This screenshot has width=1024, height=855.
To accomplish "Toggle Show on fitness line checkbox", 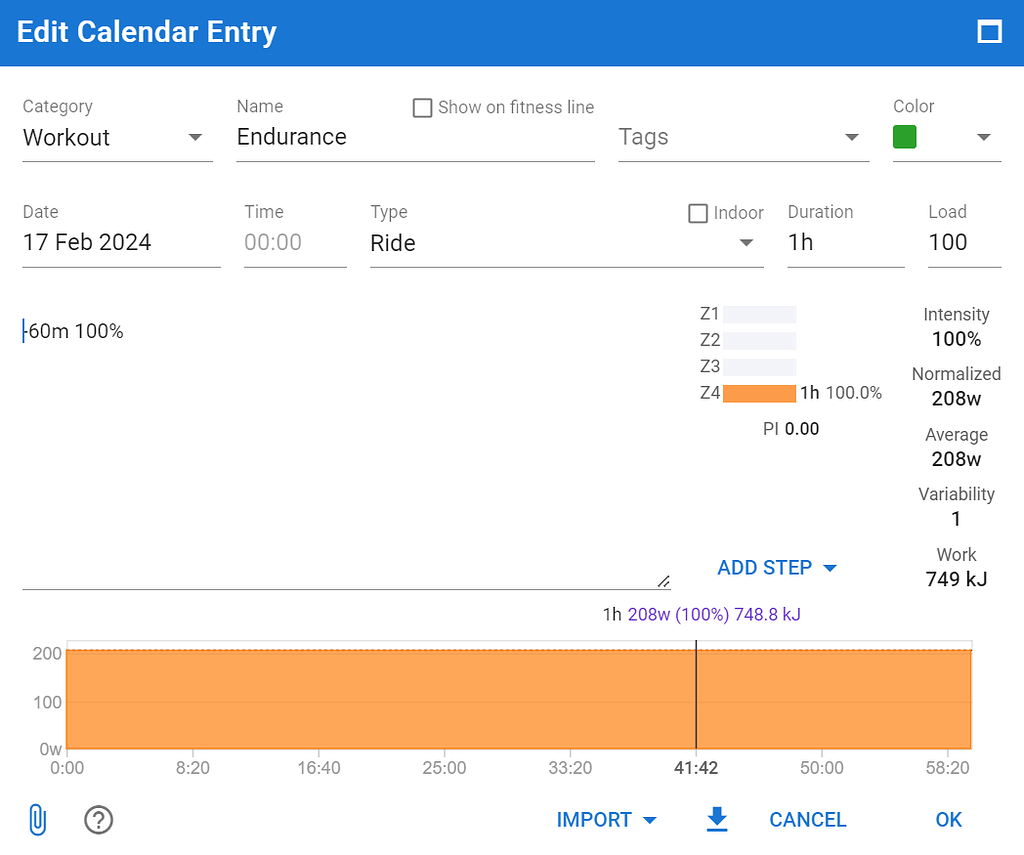I will click(x=423, y=108).
